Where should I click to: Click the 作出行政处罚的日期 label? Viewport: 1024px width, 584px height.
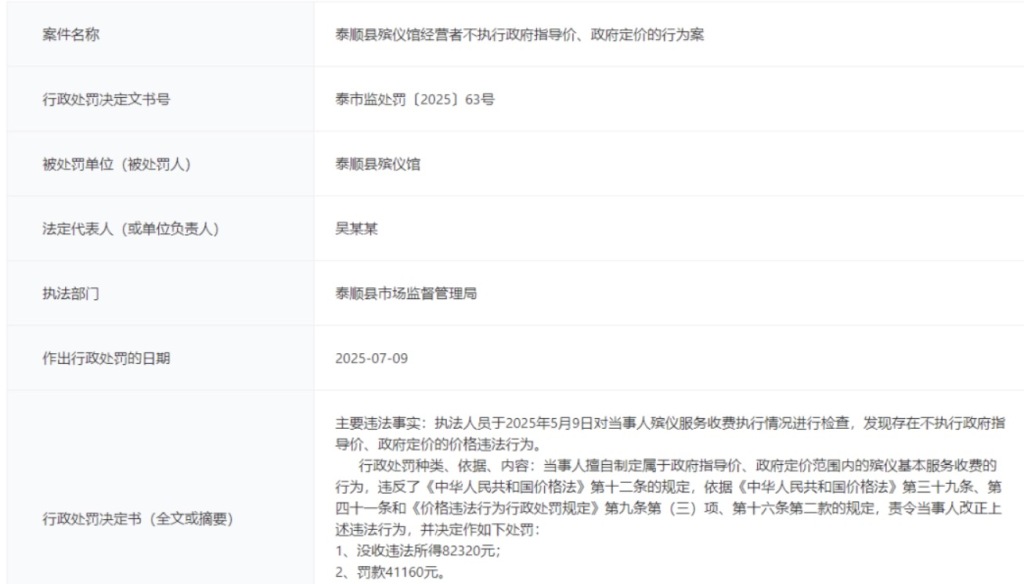point(106,358)
